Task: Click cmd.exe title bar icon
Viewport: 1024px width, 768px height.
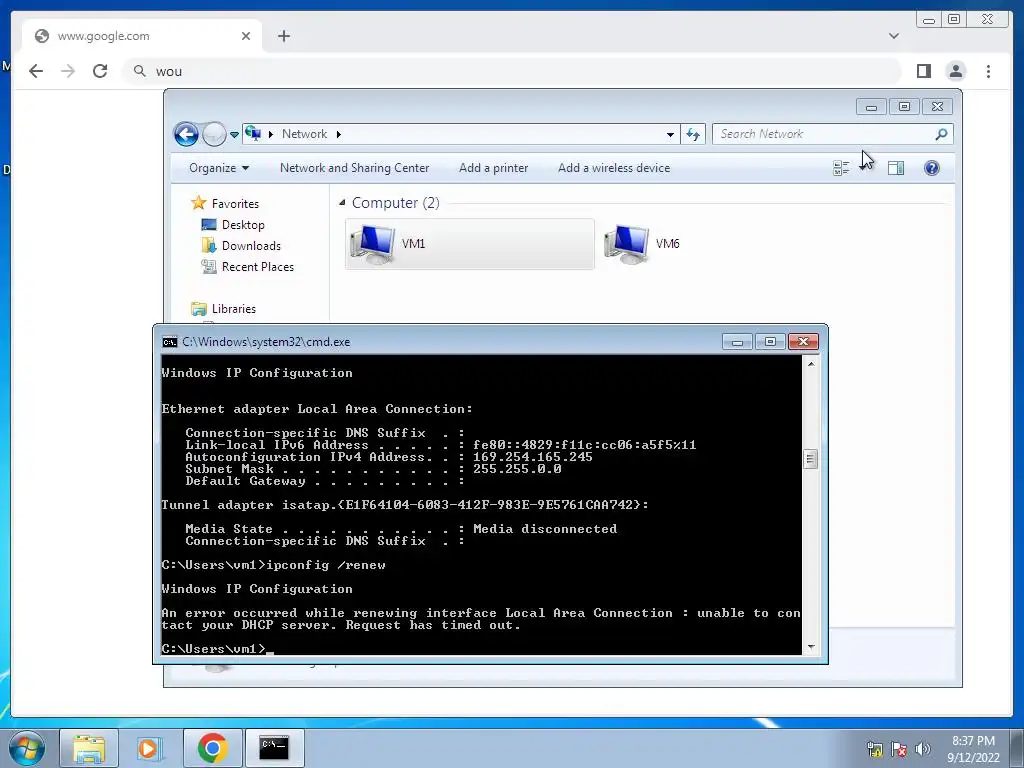Action: point(170,342)
